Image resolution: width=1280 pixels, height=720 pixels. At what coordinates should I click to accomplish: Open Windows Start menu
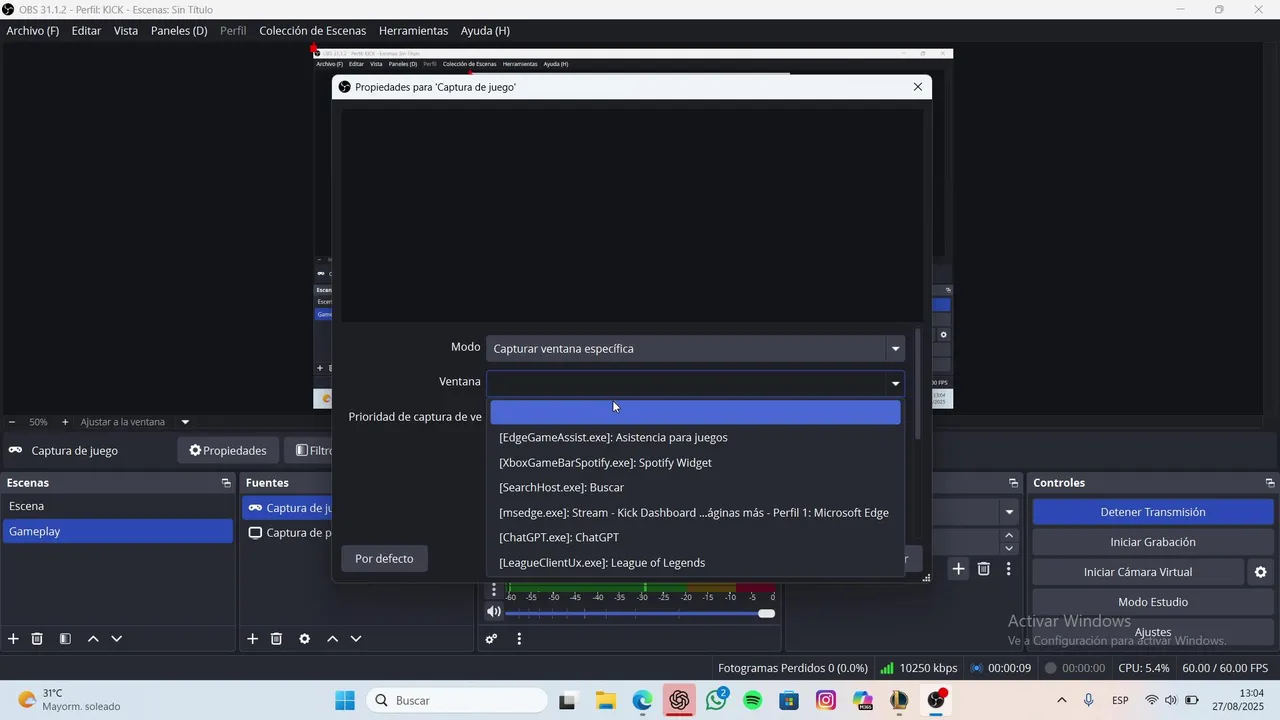(344, 700)
